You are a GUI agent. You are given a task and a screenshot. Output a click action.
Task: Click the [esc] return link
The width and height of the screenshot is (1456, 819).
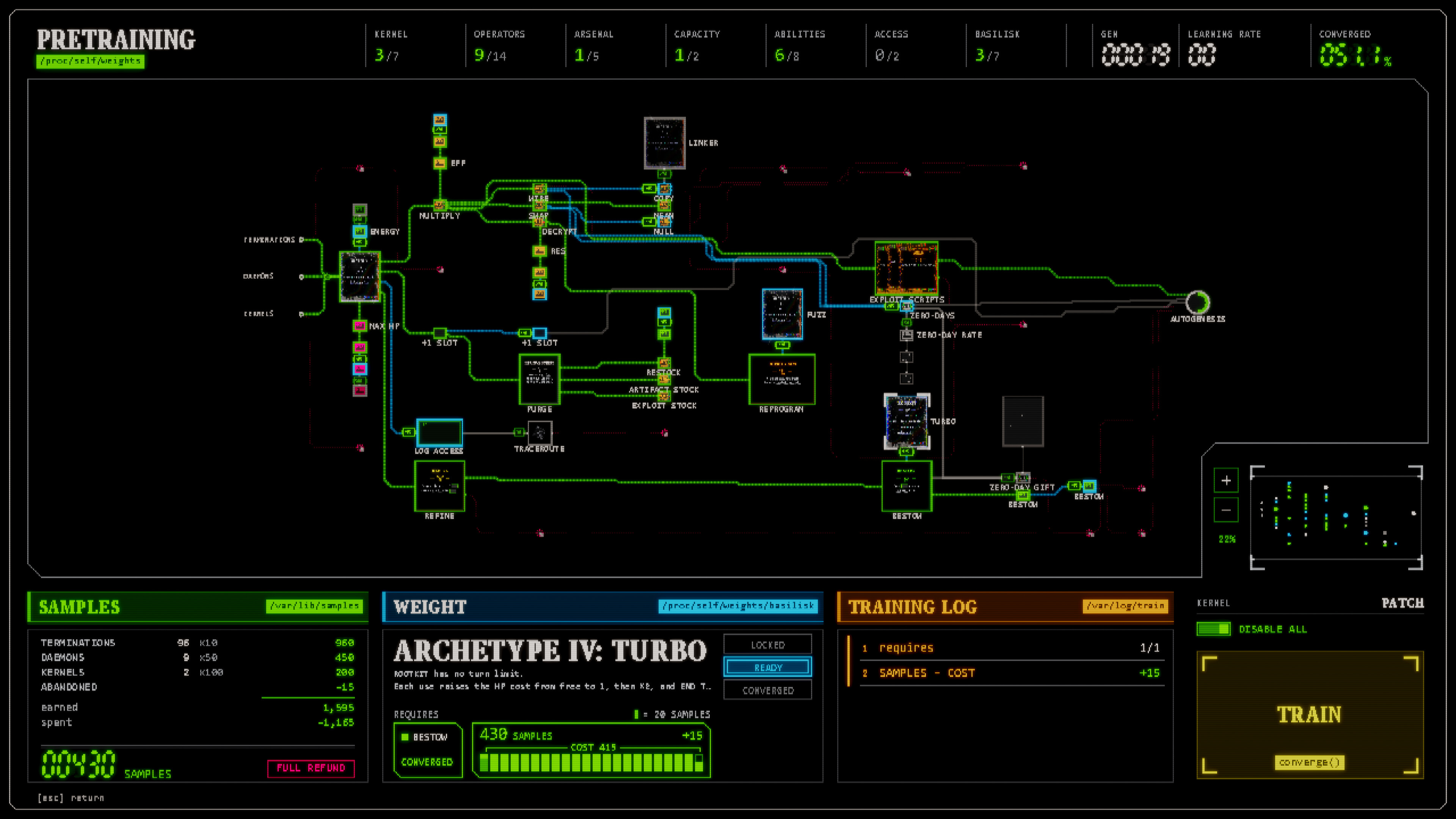pyautogui.click(x=71, y=798)
